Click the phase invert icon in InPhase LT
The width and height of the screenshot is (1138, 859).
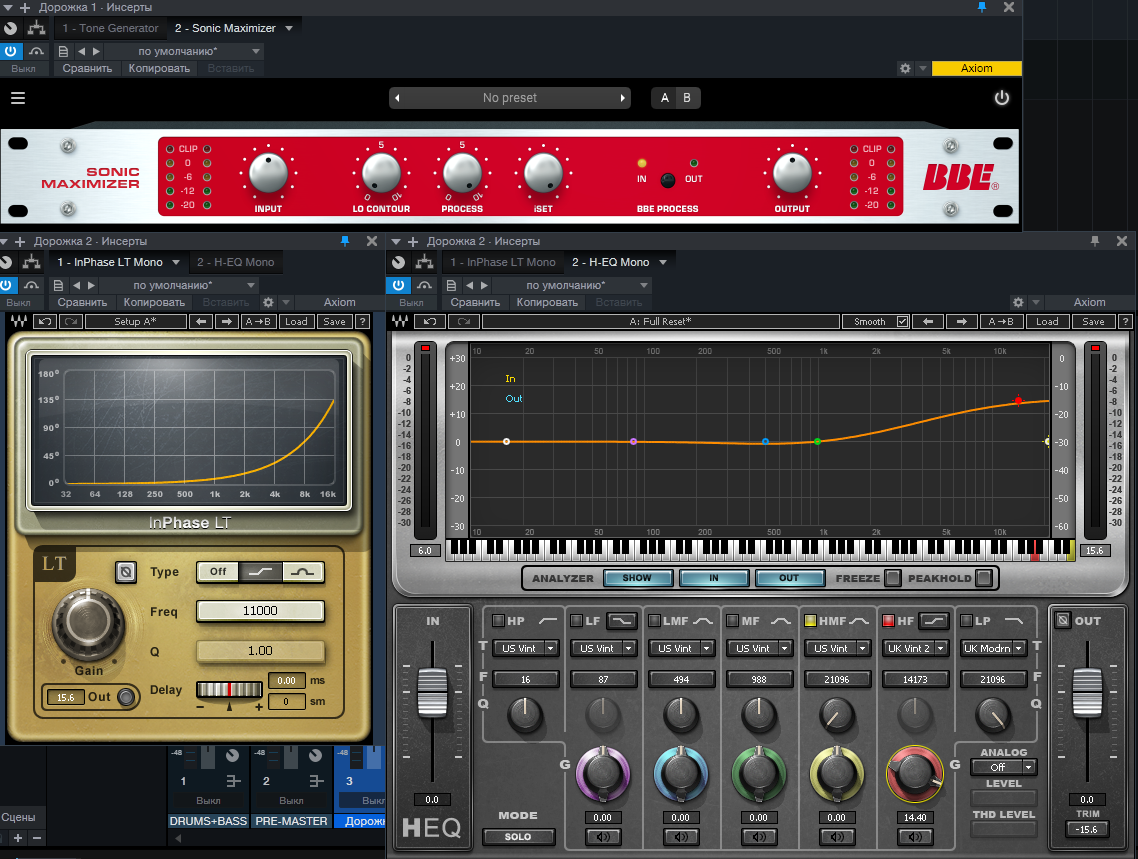tap(126, 572)
